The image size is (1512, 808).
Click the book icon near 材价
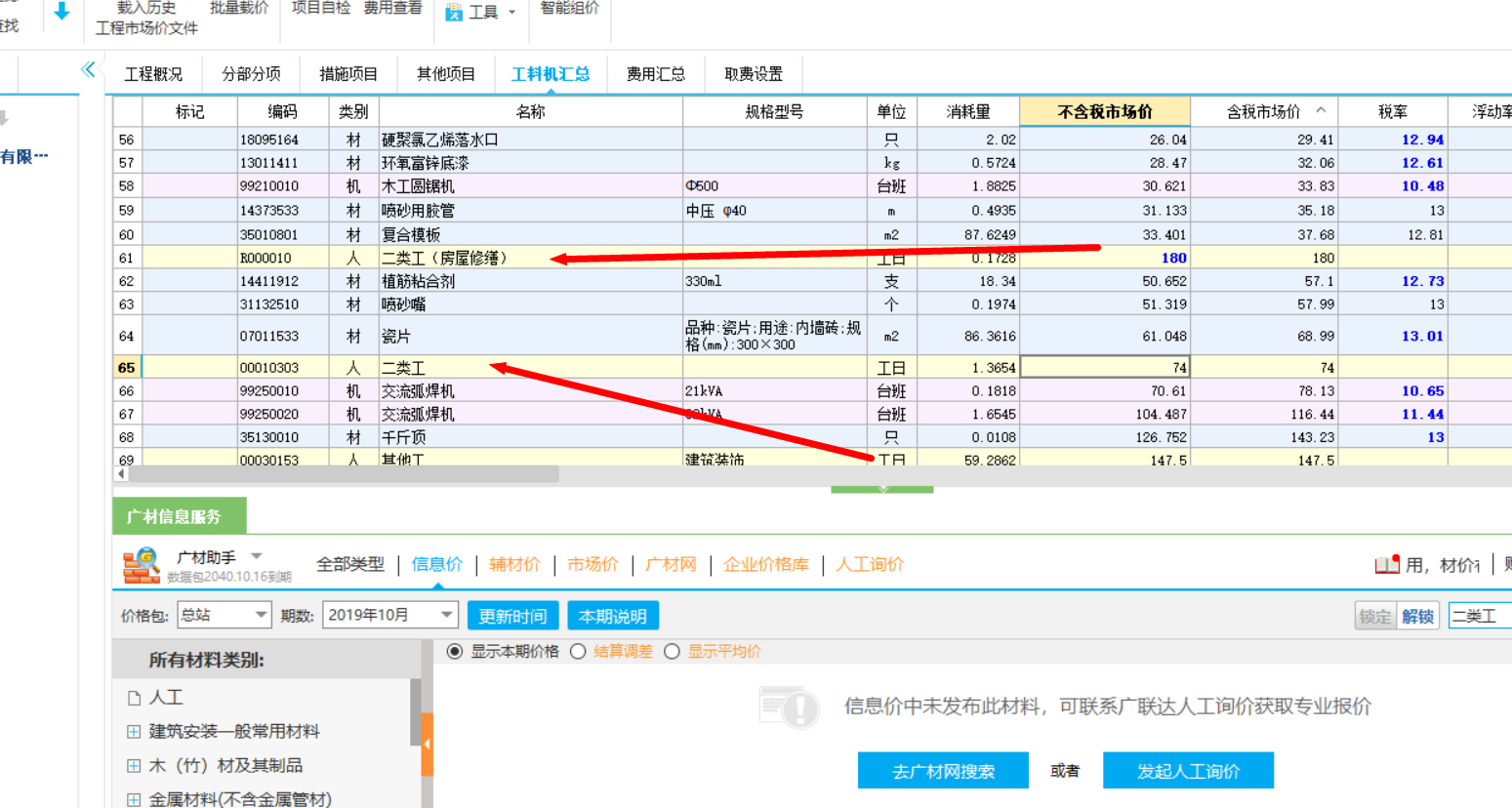coord(1387,565)
